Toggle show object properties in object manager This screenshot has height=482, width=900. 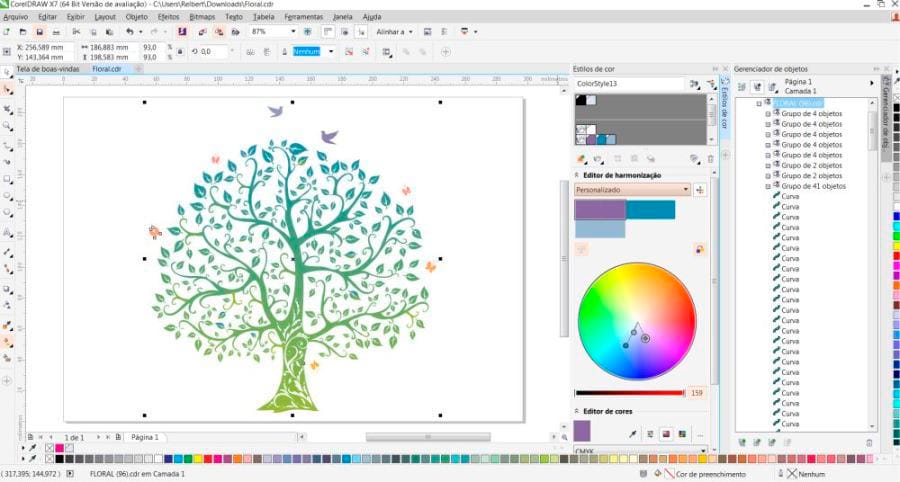click(742, 87)
